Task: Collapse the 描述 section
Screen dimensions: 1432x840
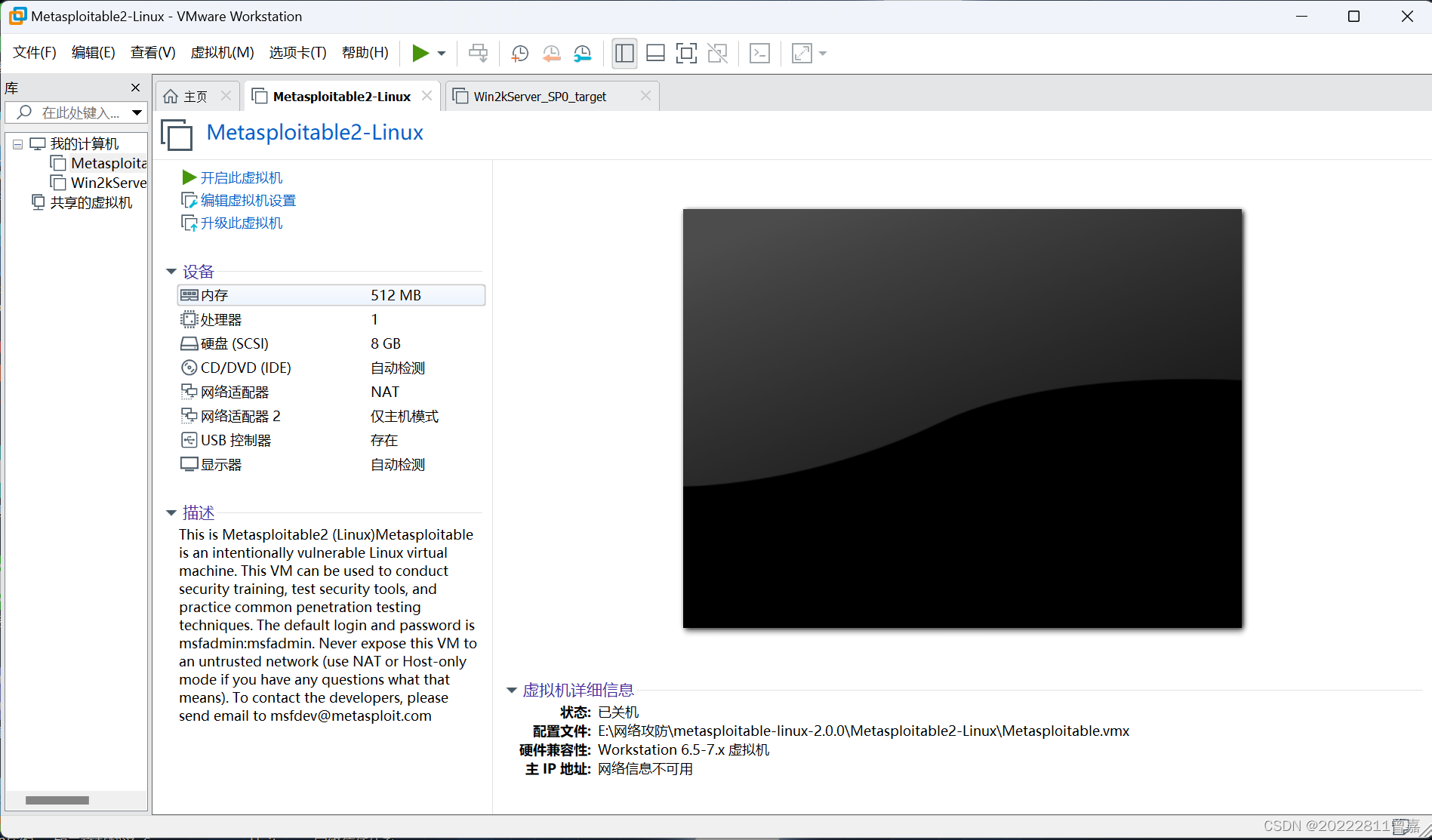Action: 171,512
